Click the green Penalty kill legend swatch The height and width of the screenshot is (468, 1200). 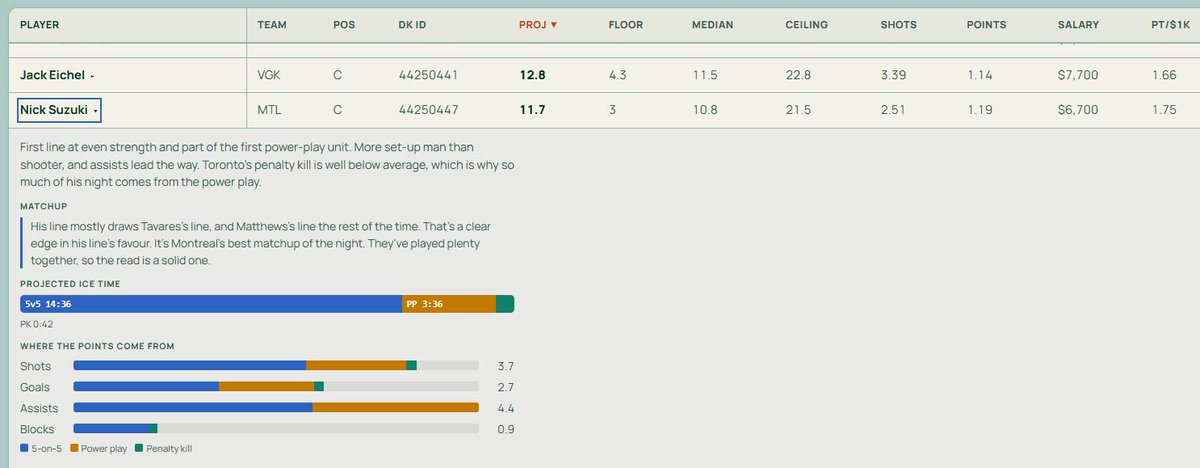(x=139, y=449)
